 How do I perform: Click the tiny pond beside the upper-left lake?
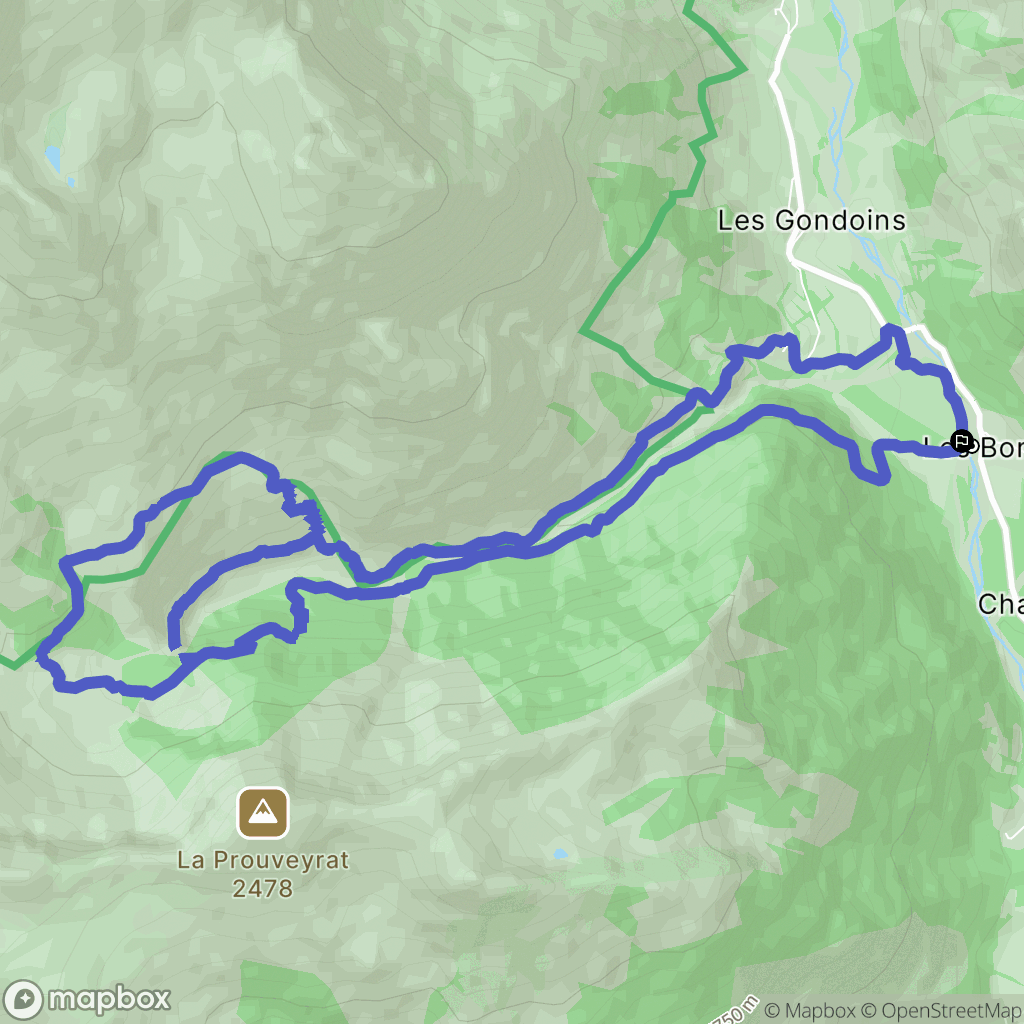coord(71,182)
